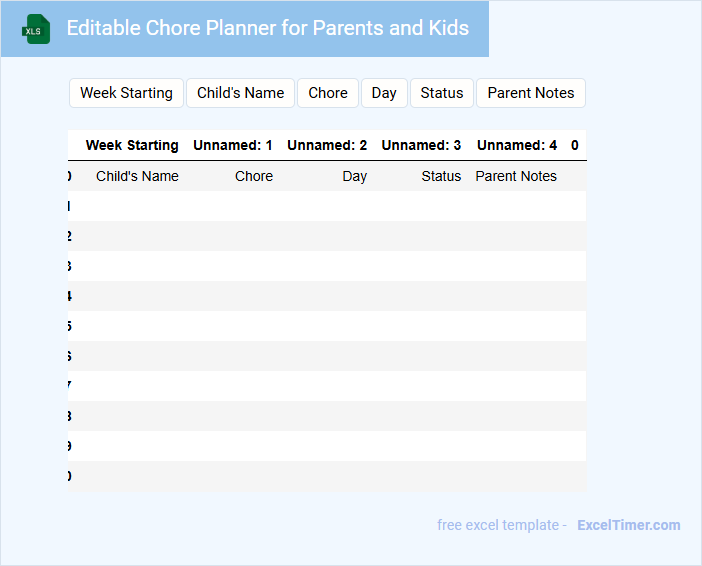Select the Child's Name tag button
702x566 pixels.
(x=240, y=93)
